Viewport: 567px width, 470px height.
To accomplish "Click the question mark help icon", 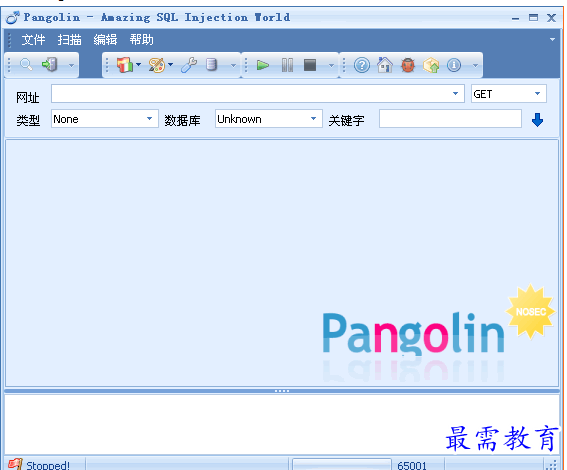I will coord(362,65).
